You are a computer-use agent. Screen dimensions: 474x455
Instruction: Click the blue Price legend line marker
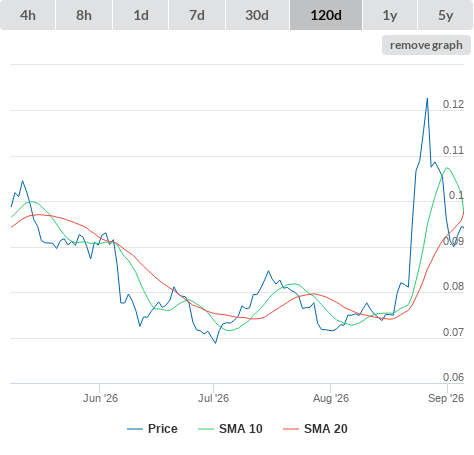point(135,429)
